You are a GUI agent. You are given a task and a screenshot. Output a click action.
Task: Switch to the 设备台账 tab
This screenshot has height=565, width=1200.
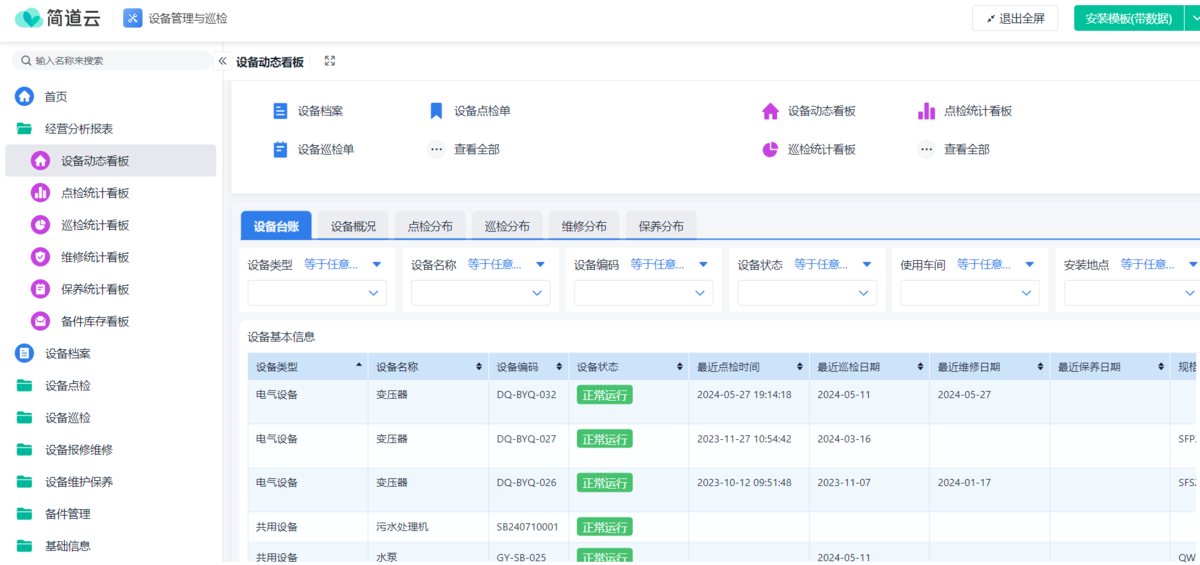click(x=276, y=226)
